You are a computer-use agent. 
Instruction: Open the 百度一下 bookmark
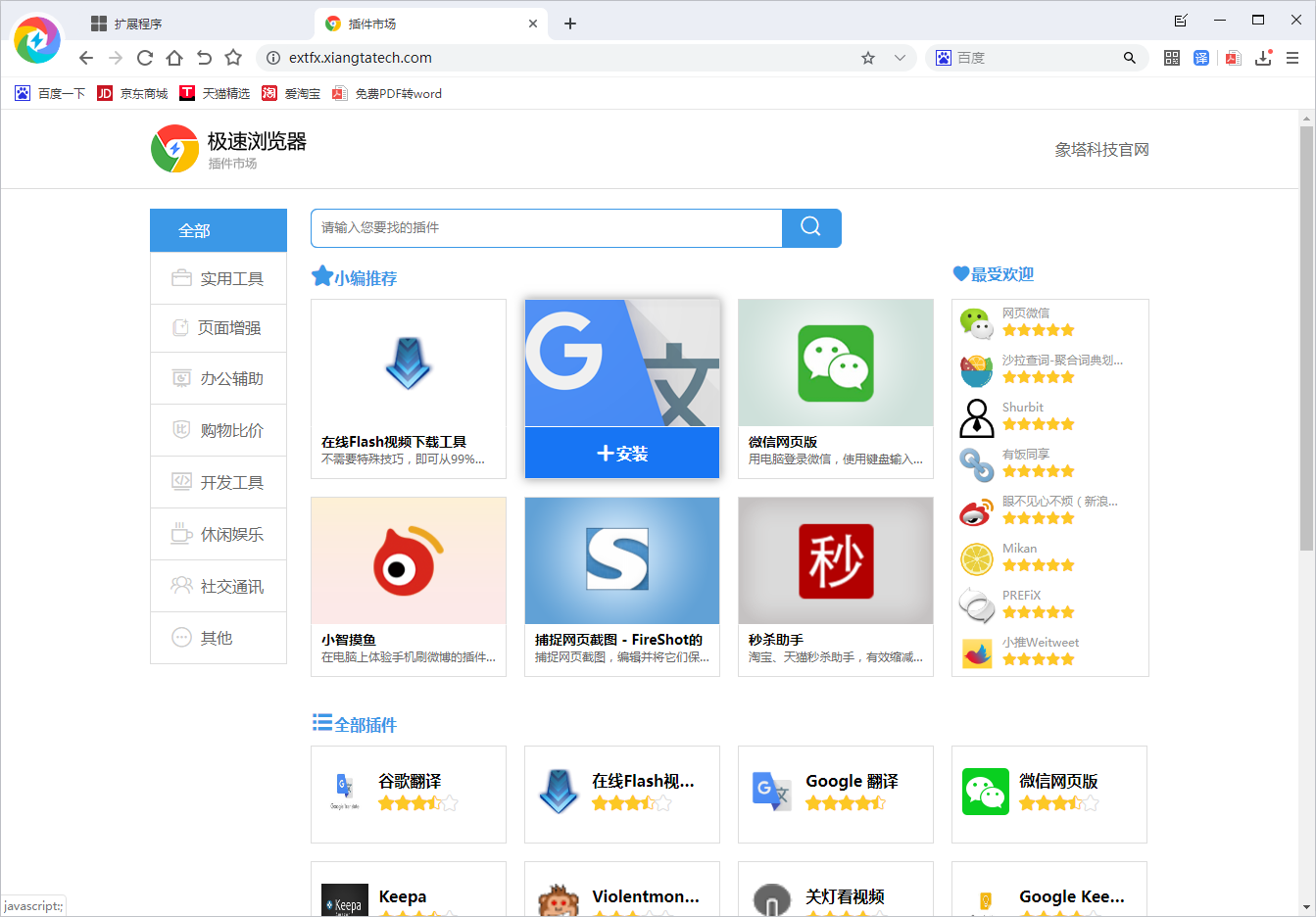click(50, 93)
